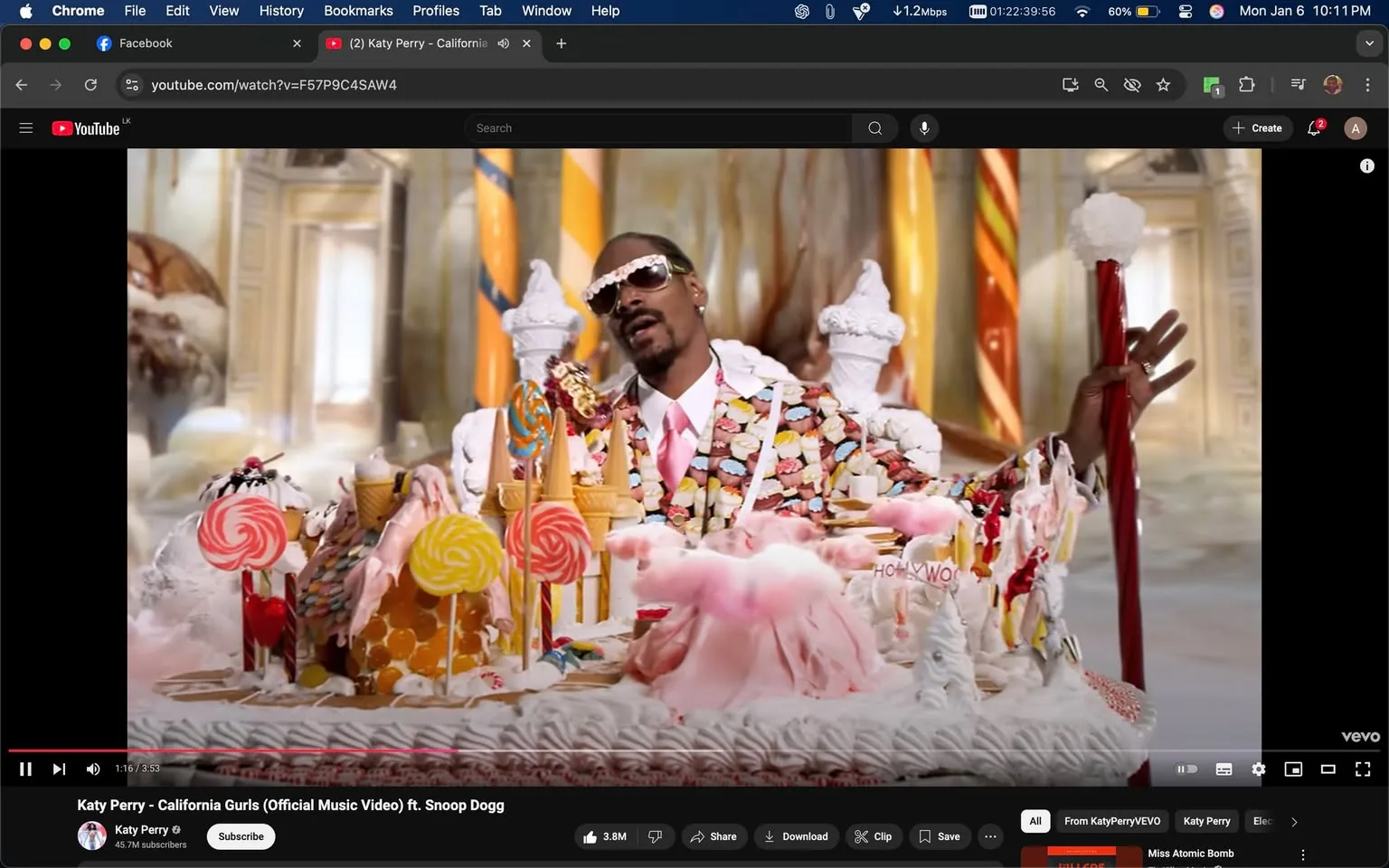Enter theater mode

1328,769
